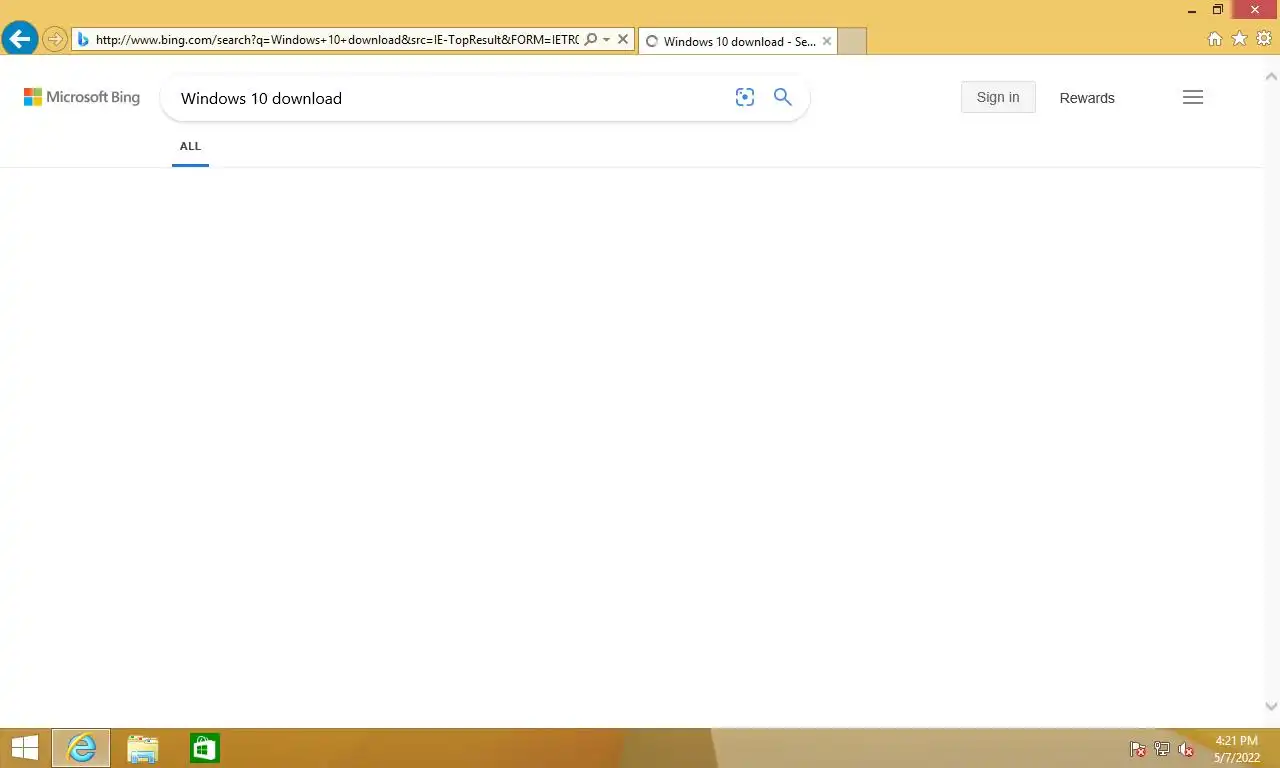Screen dimensions: 1280x768
Task: Click the network status tray icon
Action: 1162,749
